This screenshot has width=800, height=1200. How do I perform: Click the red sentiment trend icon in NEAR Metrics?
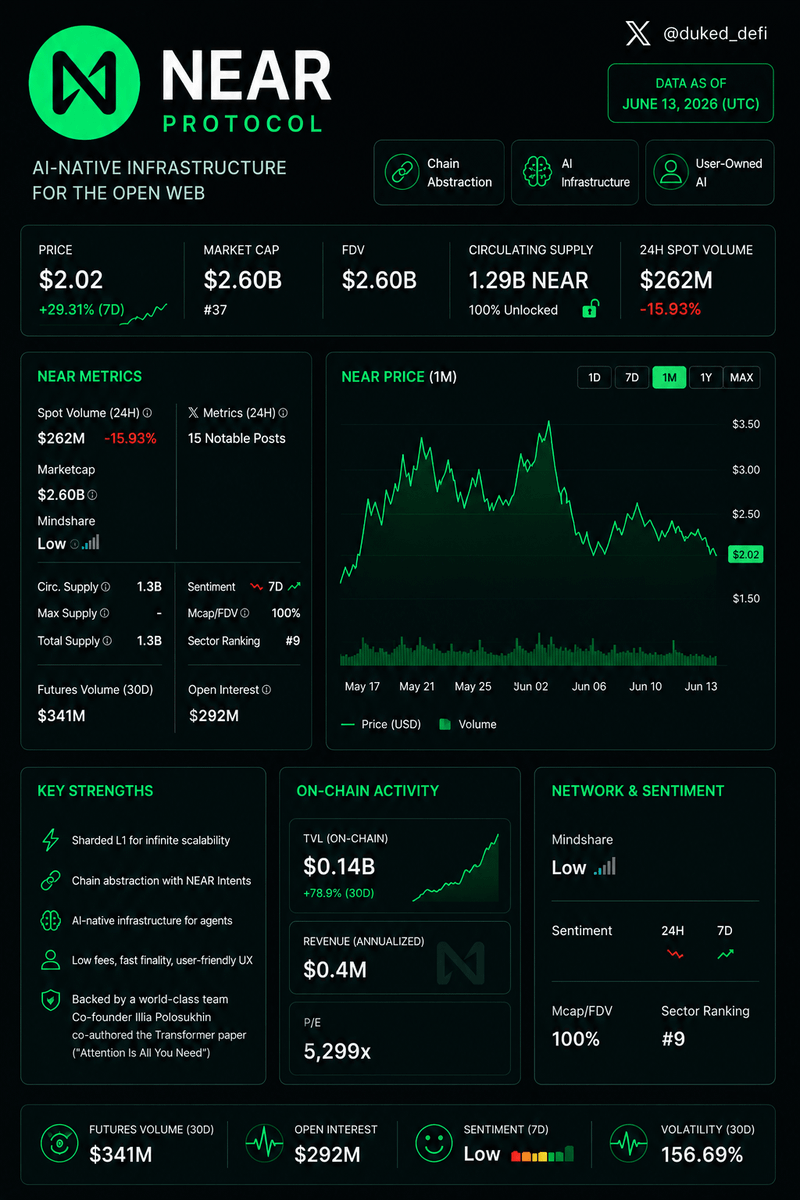(256, 587)
